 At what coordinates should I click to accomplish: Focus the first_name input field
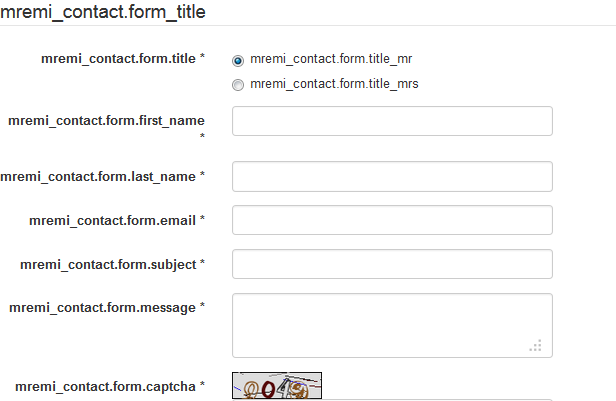(x=392, y=121)
